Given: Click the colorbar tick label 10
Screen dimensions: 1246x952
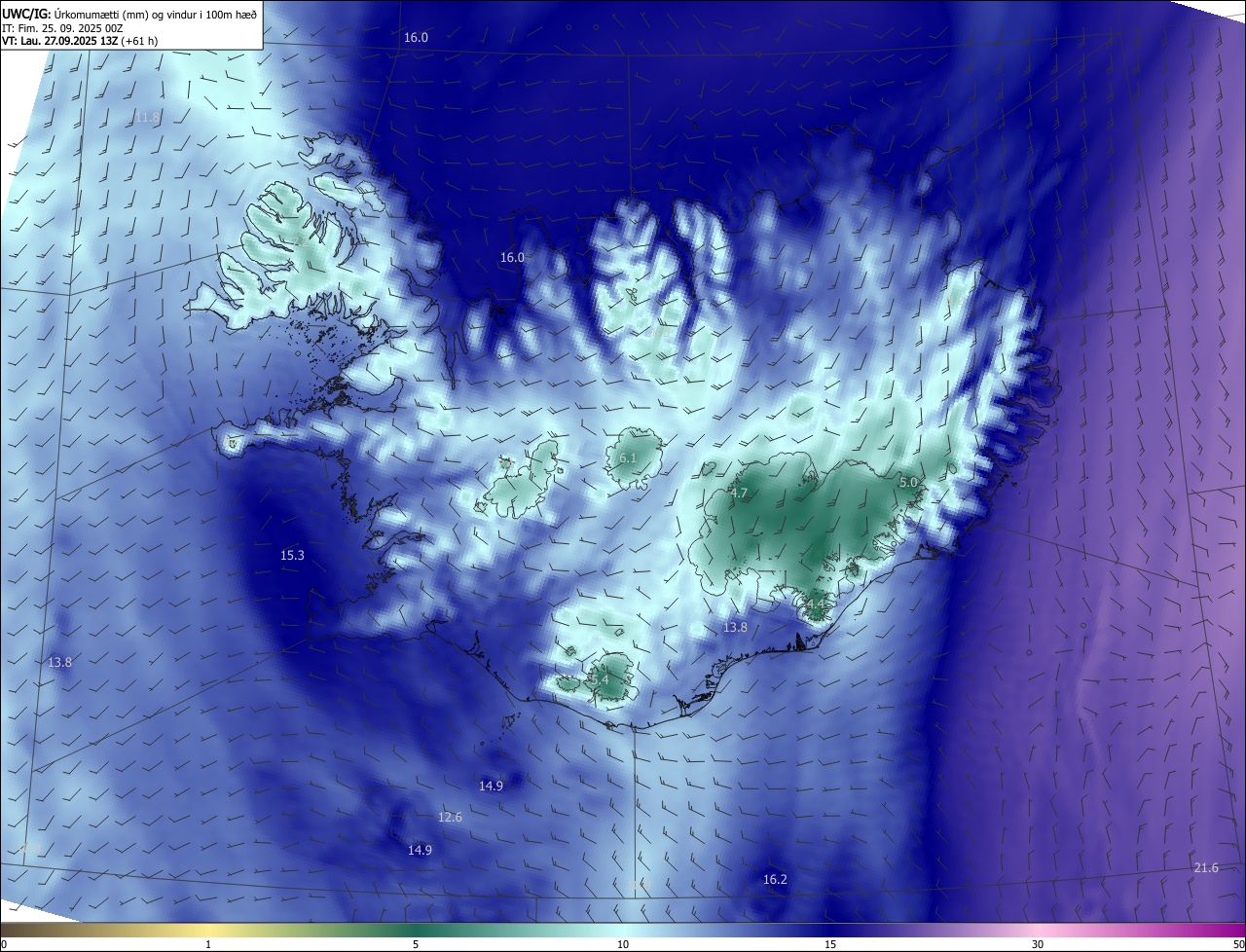Looking at the screenshot, I should point(623,944).
